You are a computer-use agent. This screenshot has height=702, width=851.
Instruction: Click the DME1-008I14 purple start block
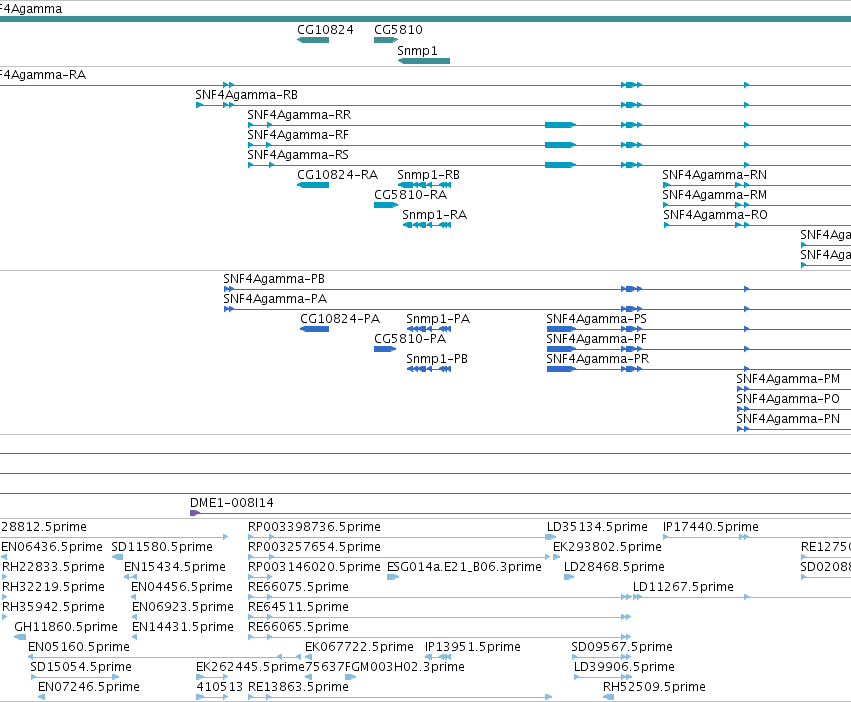(x=195, y=513)
